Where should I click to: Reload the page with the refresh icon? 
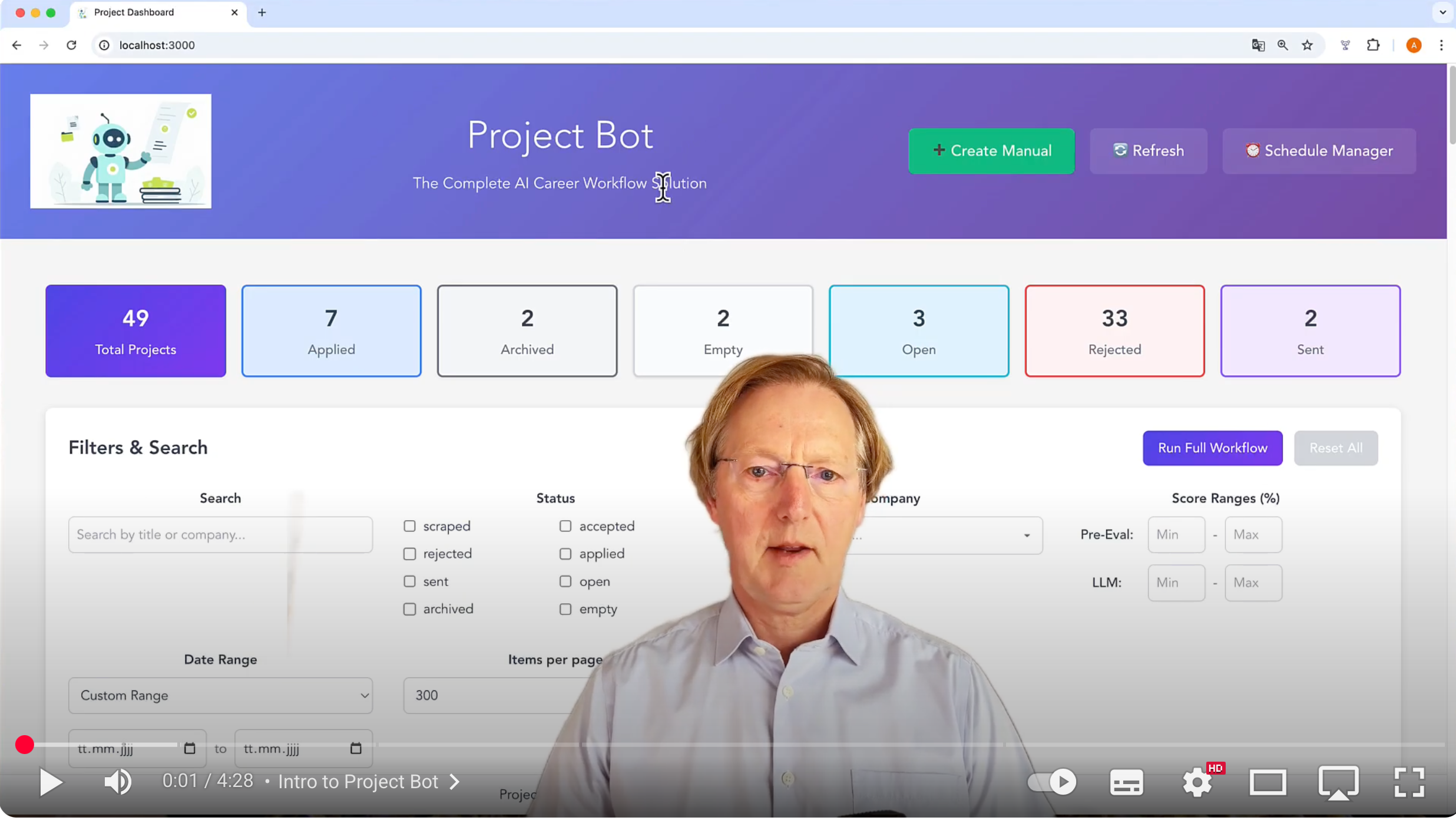click(71, 45)
